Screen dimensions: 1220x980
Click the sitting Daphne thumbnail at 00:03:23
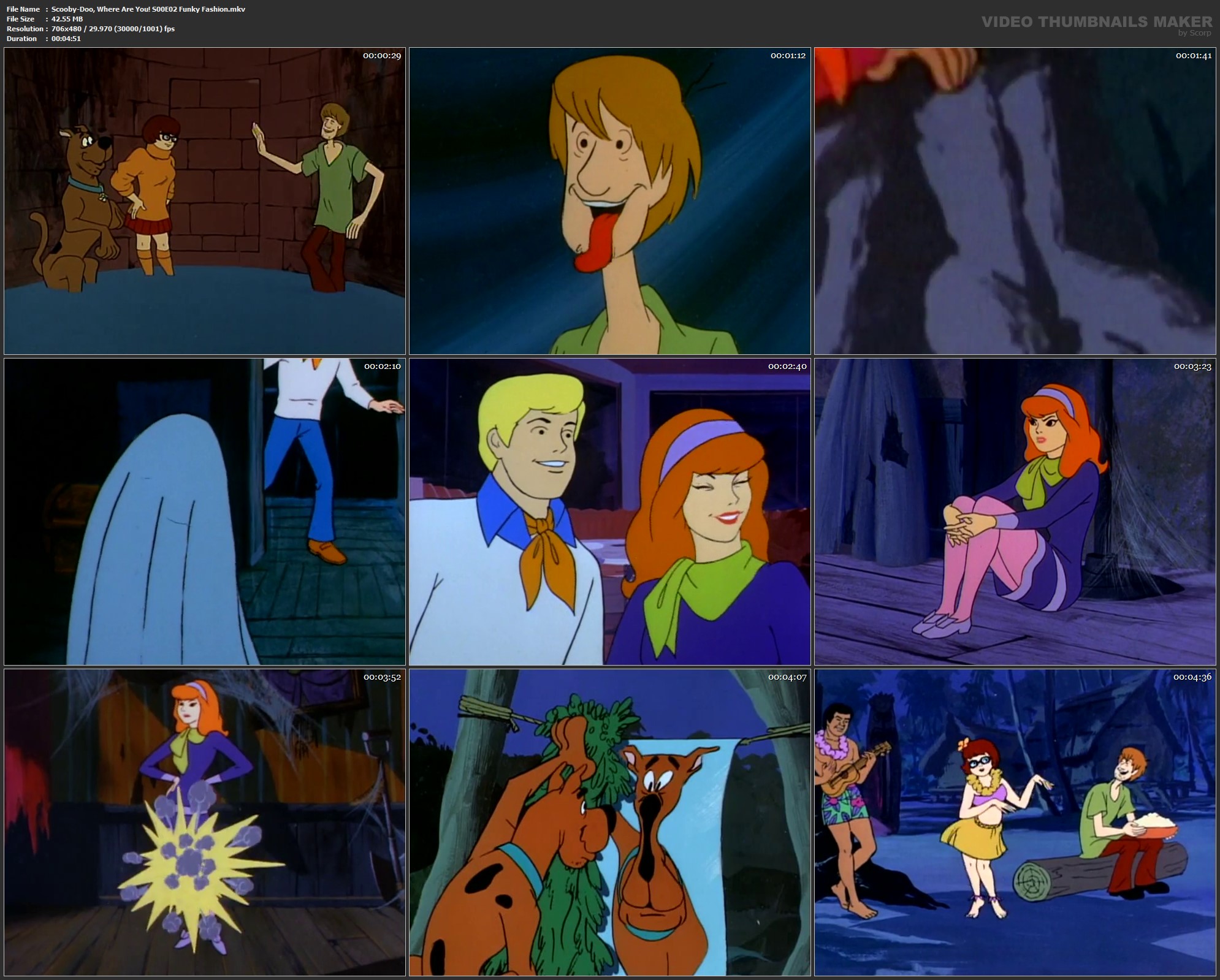click(1015, 512)
